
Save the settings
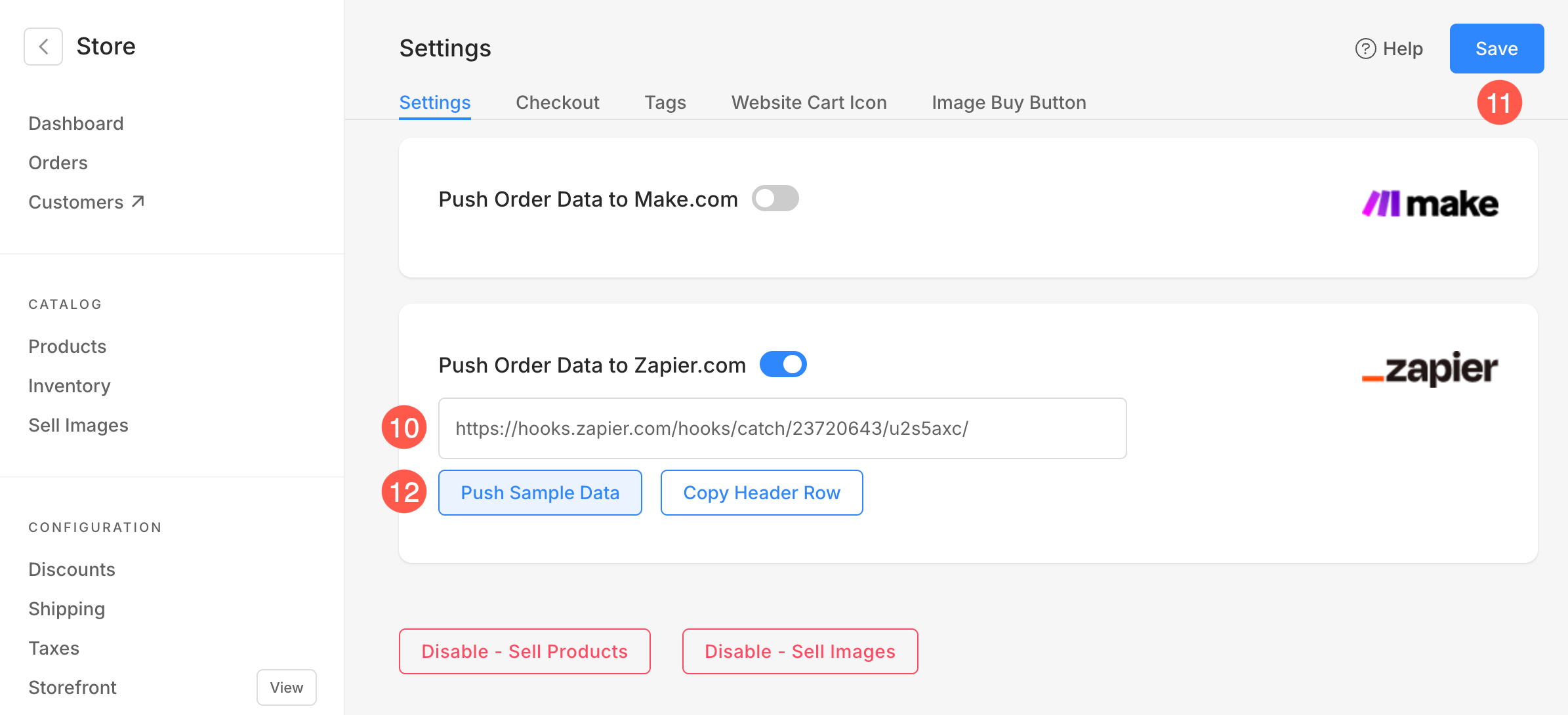(x=1496, y=49)
